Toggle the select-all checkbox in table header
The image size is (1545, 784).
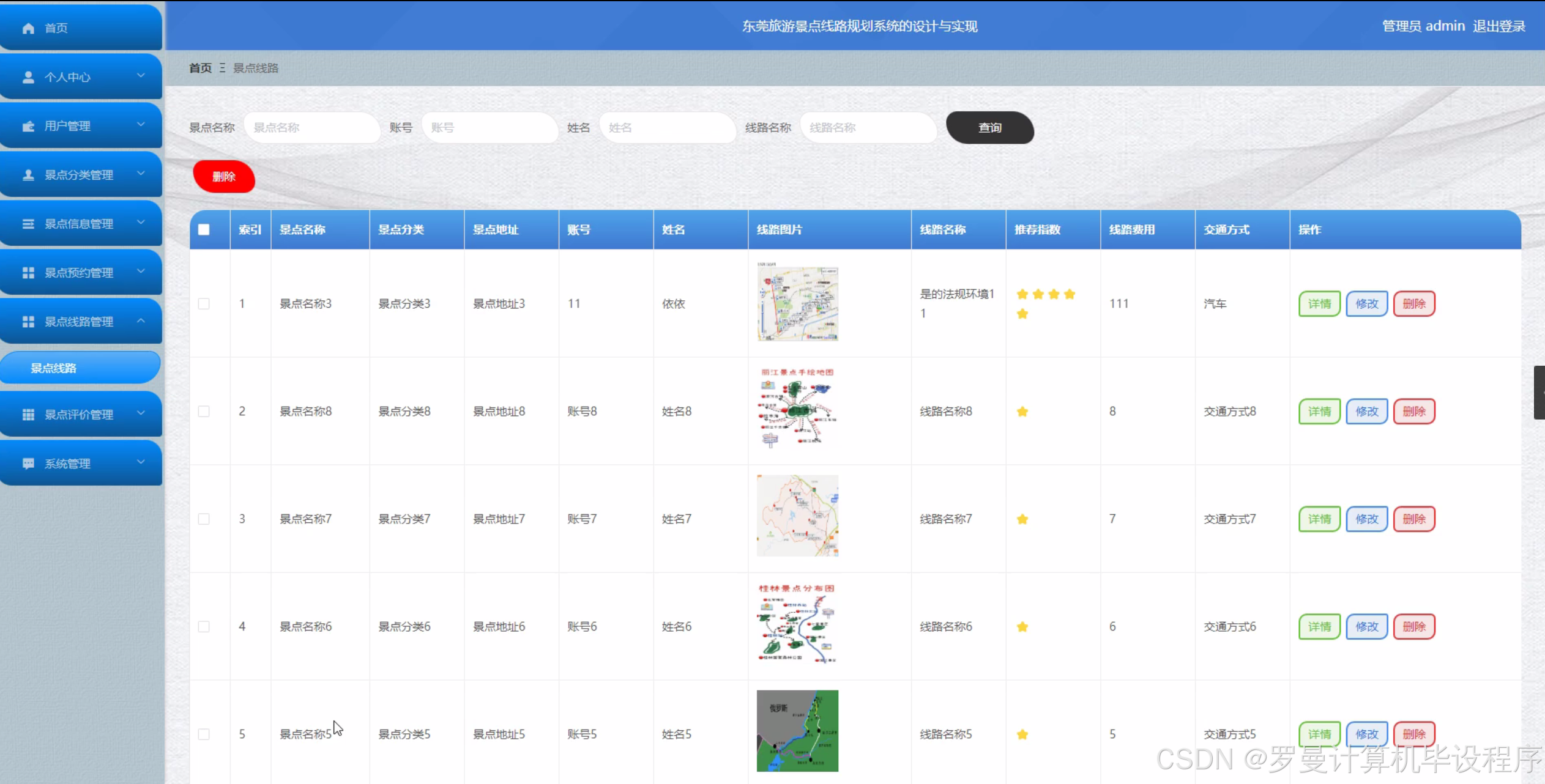[x=204, y=229]
